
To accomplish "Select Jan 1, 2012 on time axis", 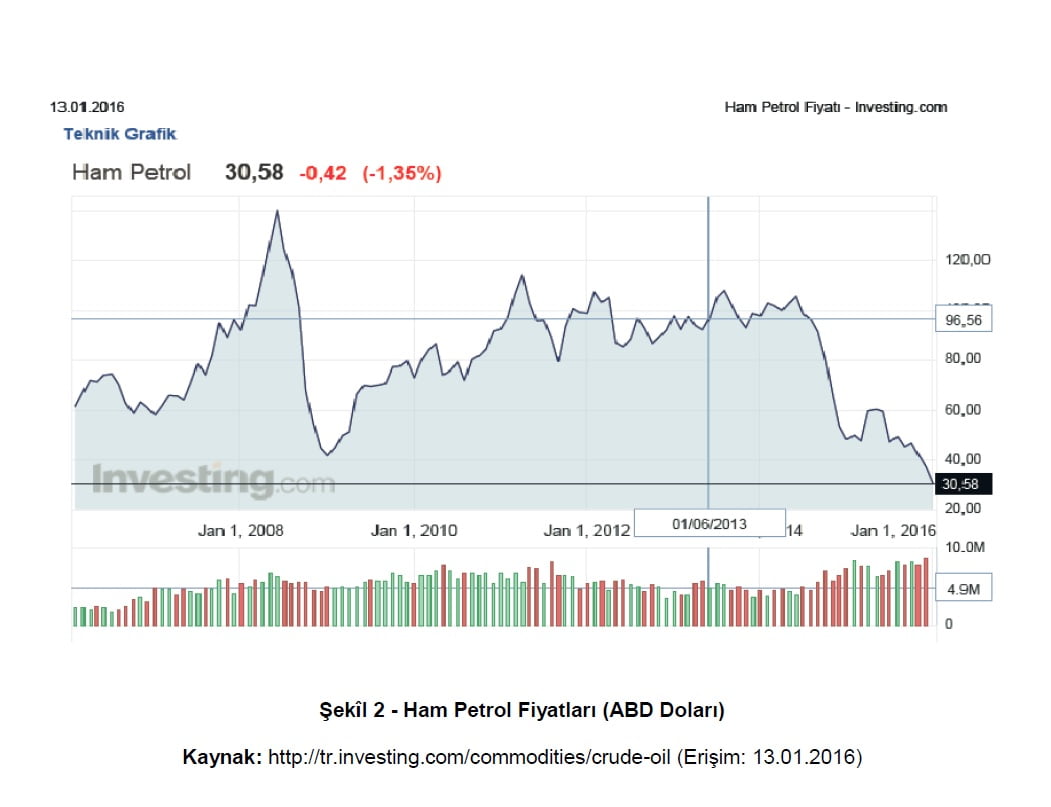I will pos(586,531).
